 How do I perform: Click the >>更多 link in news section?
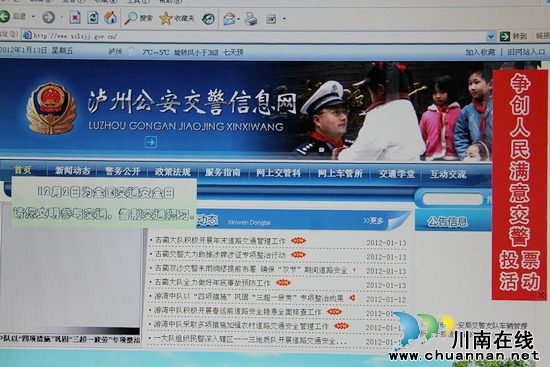pos(373,220)
